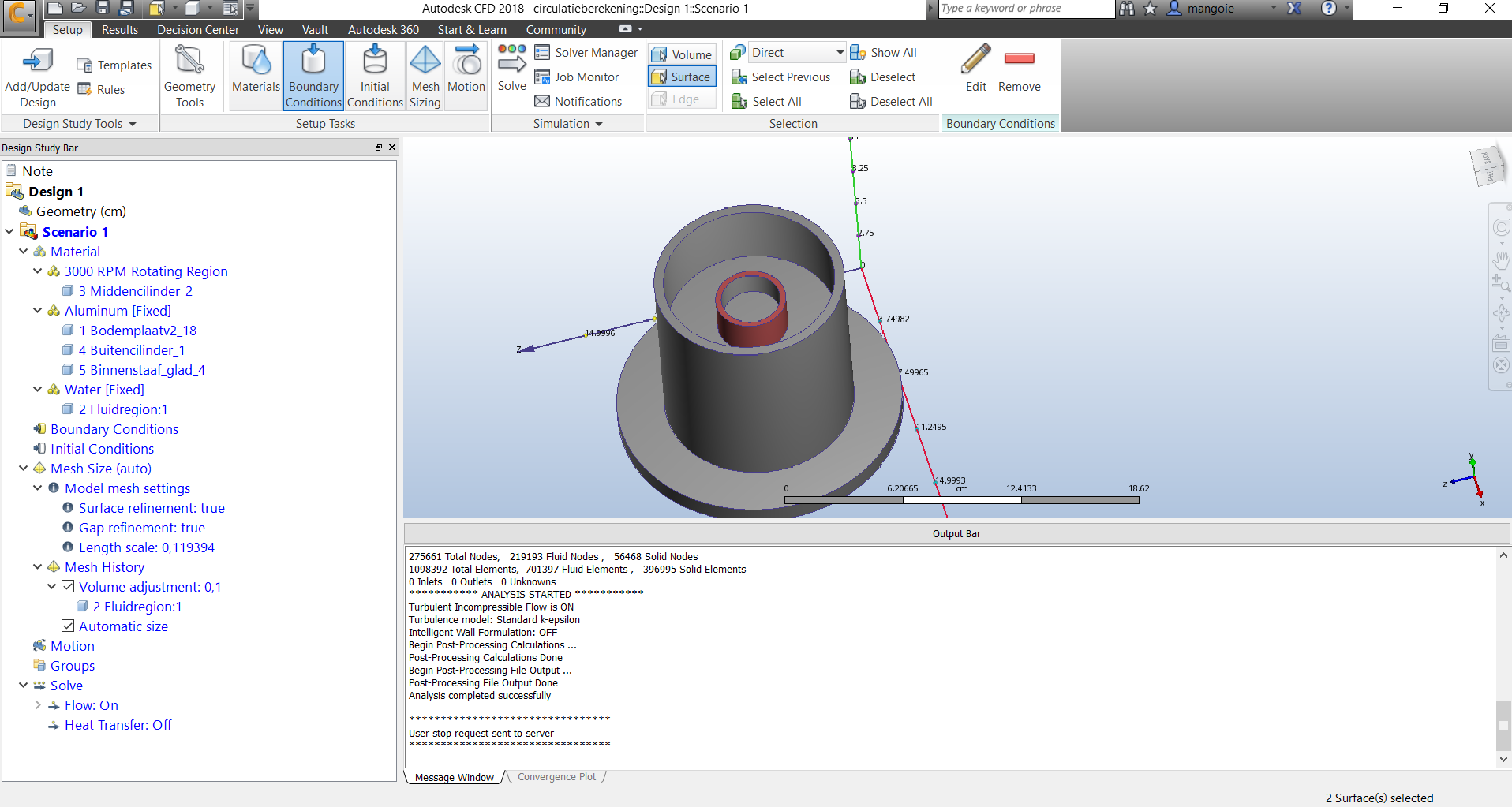Image resolution: width=1512 pixels, height=807 pixels.
Task: Expand the Flow: On node
Action: click(38, 704)
